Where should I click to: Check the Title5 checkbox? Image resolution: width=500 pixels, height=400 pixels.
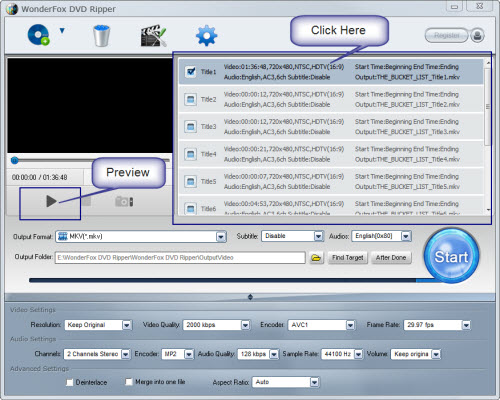coord(191,181)
